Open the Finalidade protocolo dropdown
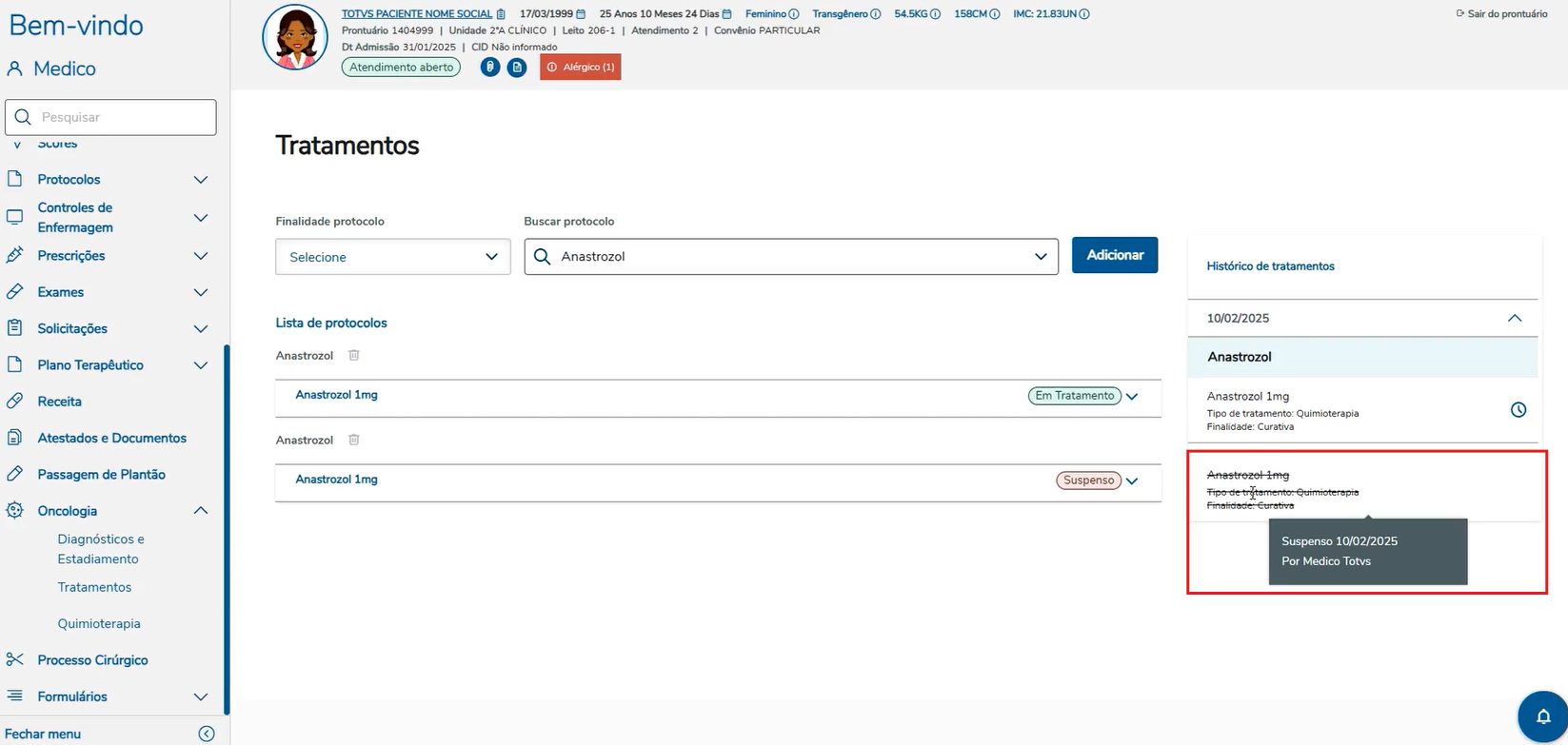Screen dimensions: 1568x745 tap(393, 257)
